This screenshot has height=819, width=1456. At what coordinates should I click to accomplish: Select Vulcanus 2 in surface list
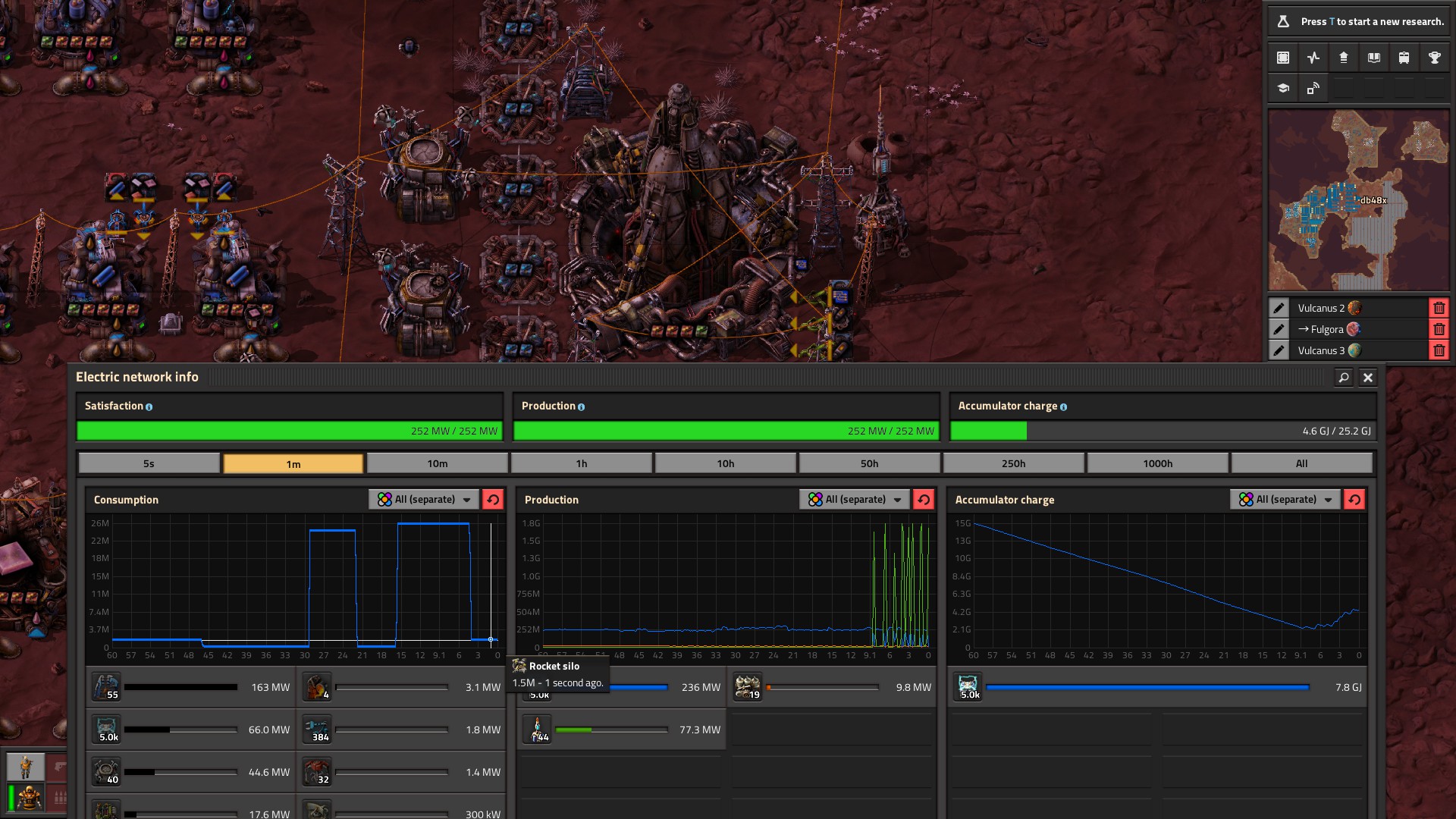(x=1357, y=308)
